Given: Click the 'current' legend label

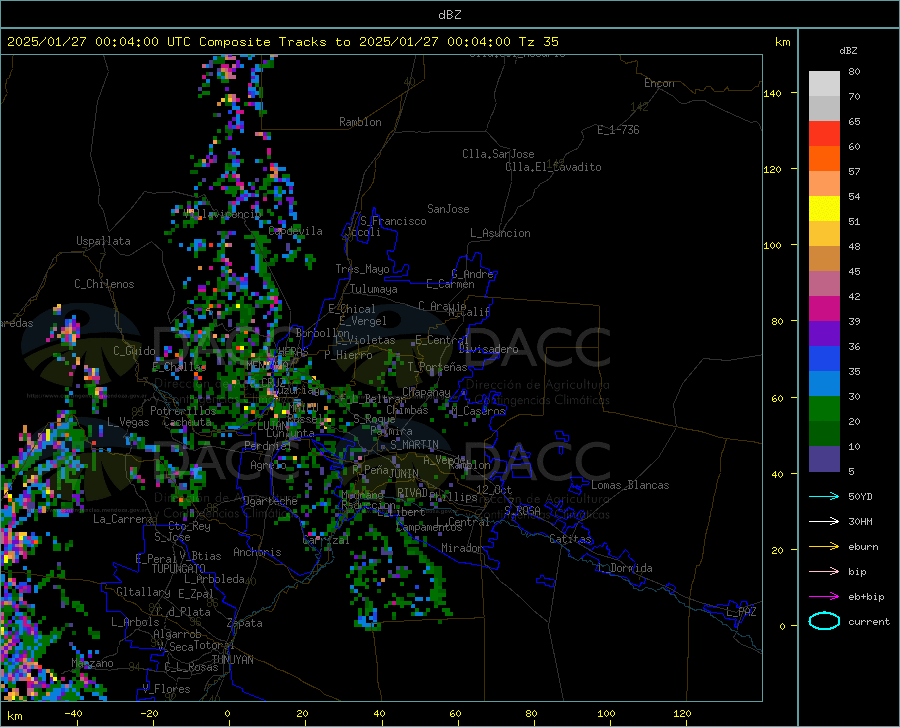Looking at the screenshot, I should (869, 621).
